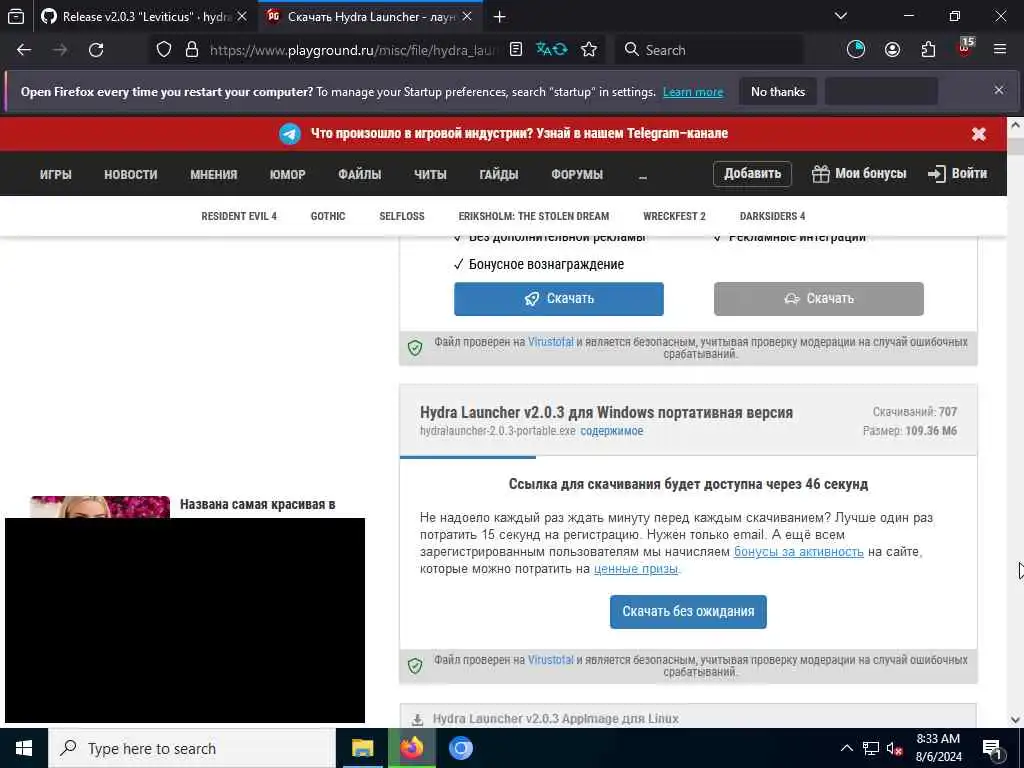Focus the Firefox Search box

(x=709, y=50)
